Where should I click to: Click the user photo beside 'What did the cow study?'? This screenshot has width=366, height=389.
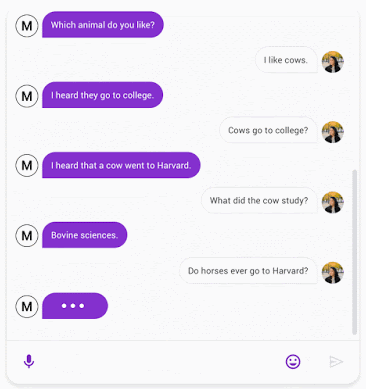point(333,202)
